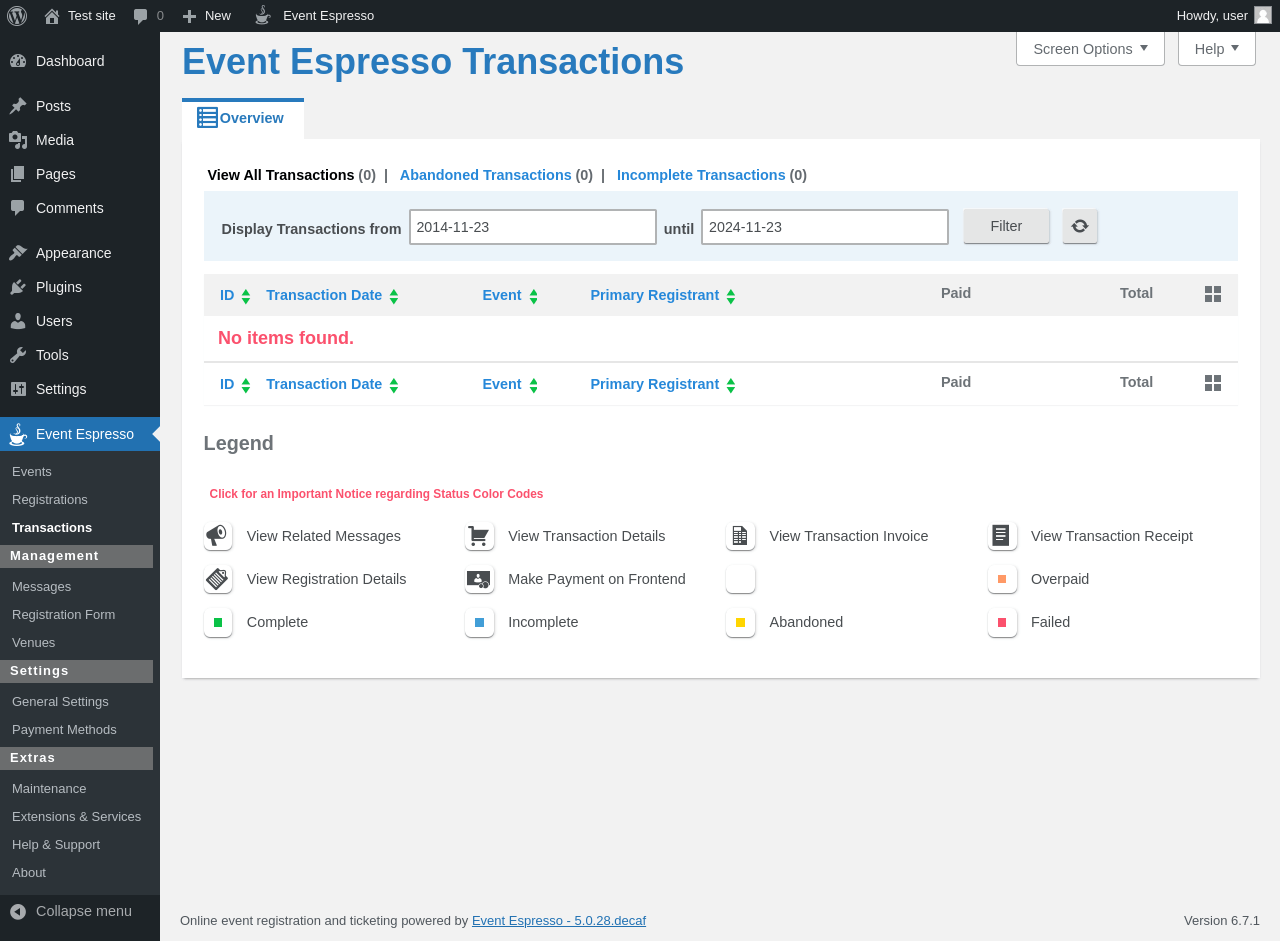Select Event Espresso in the sidebar menu
The width and height of the screenshot is (1280, 941).
(80, 434)
